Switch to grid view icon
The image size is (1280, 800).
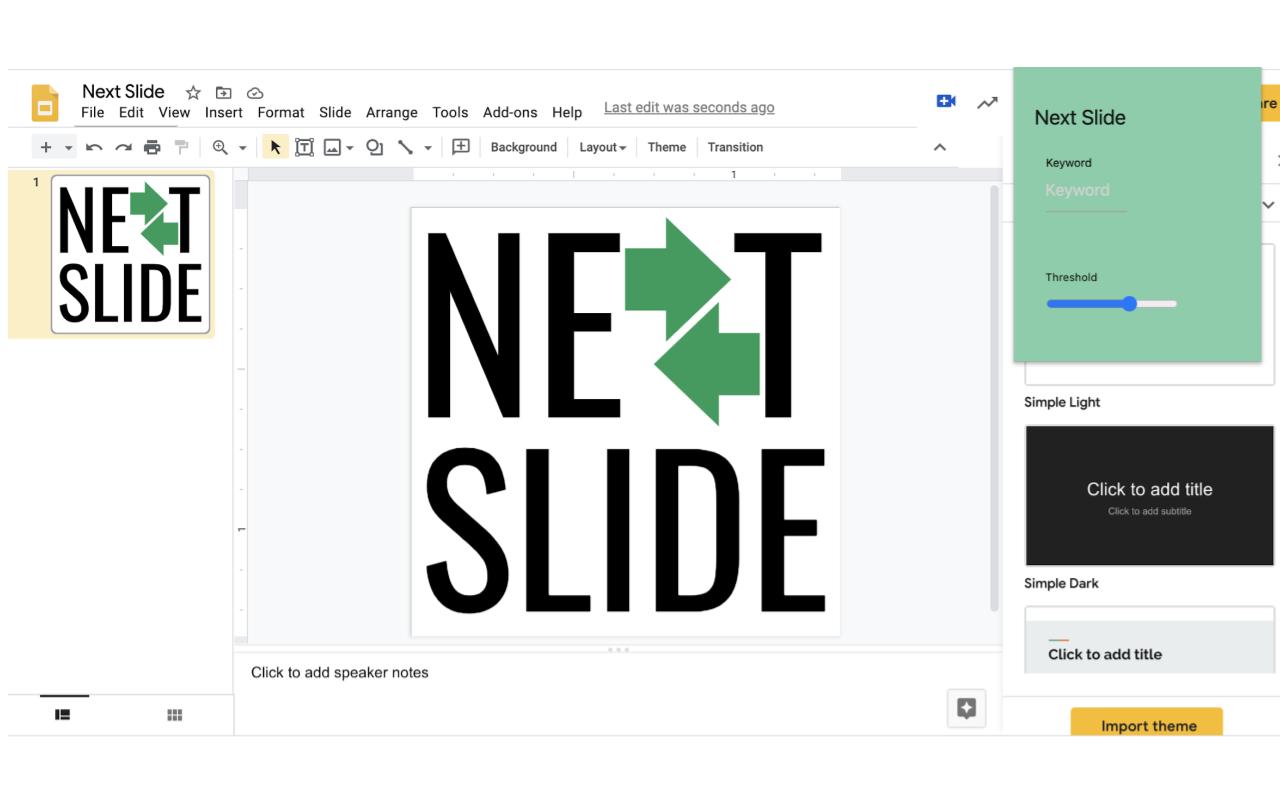[x=175, y=714]
